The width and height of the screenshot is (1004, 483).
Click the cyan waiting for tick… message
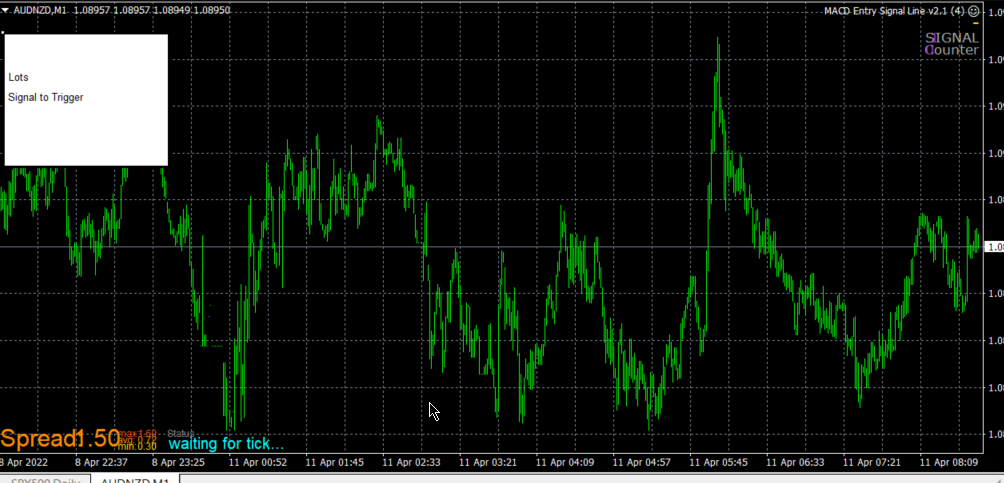(226, 443)
